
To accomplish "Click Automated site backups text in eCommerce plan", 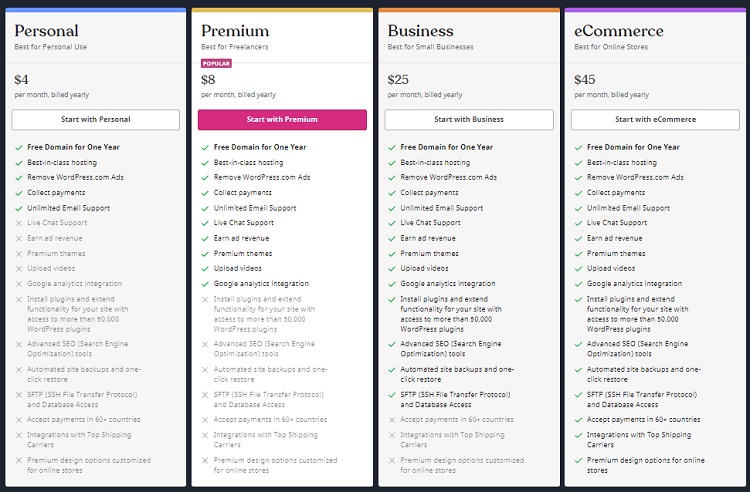I will coord(644,374).
